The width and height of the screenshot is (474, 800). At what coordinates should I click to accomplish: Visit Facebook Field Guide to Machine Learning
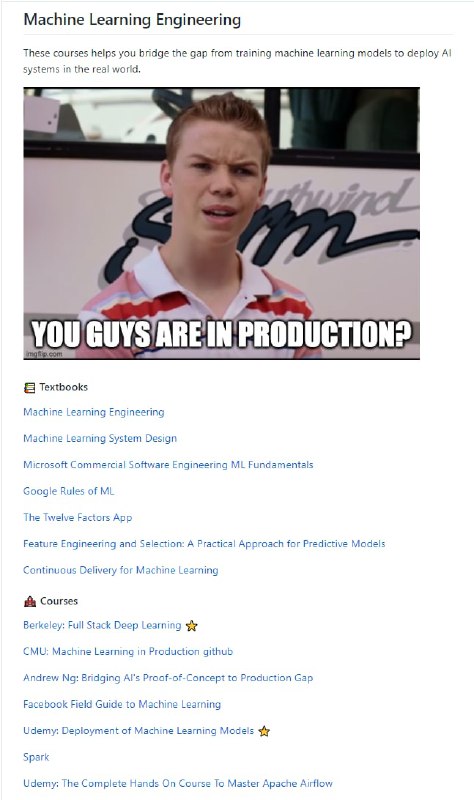point(122,705)
